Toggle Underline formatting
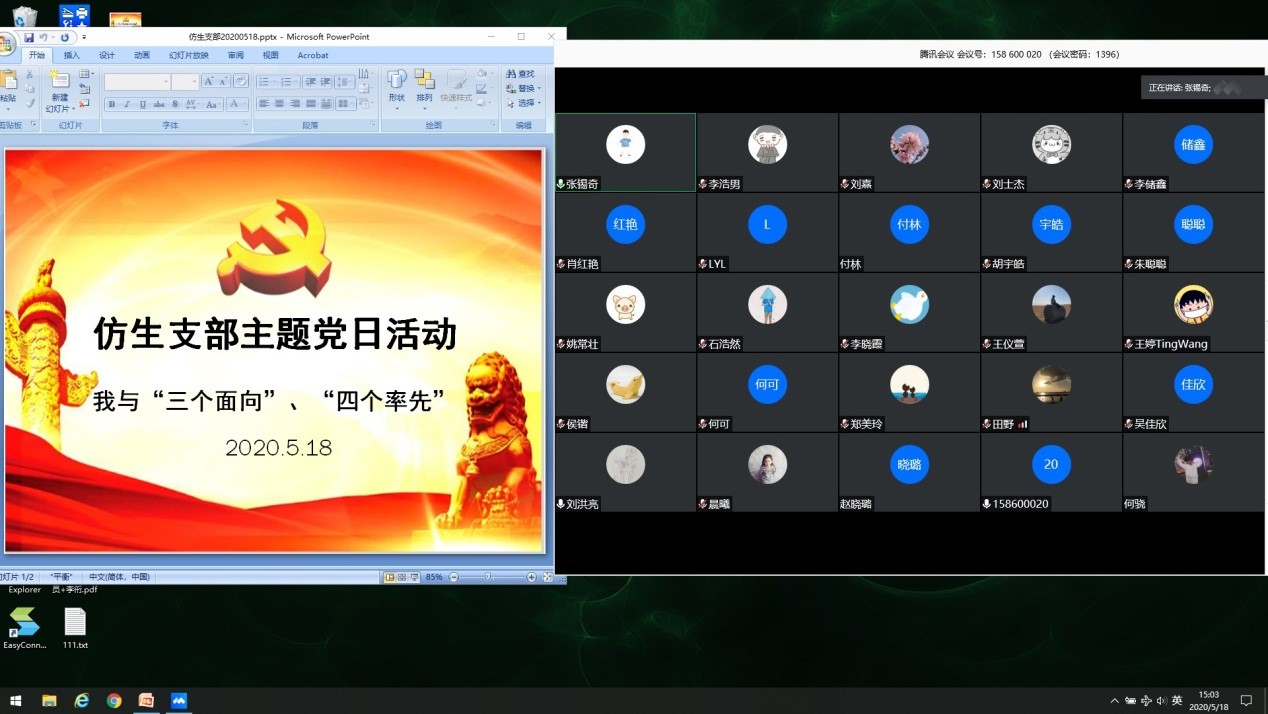 point(143,104)
